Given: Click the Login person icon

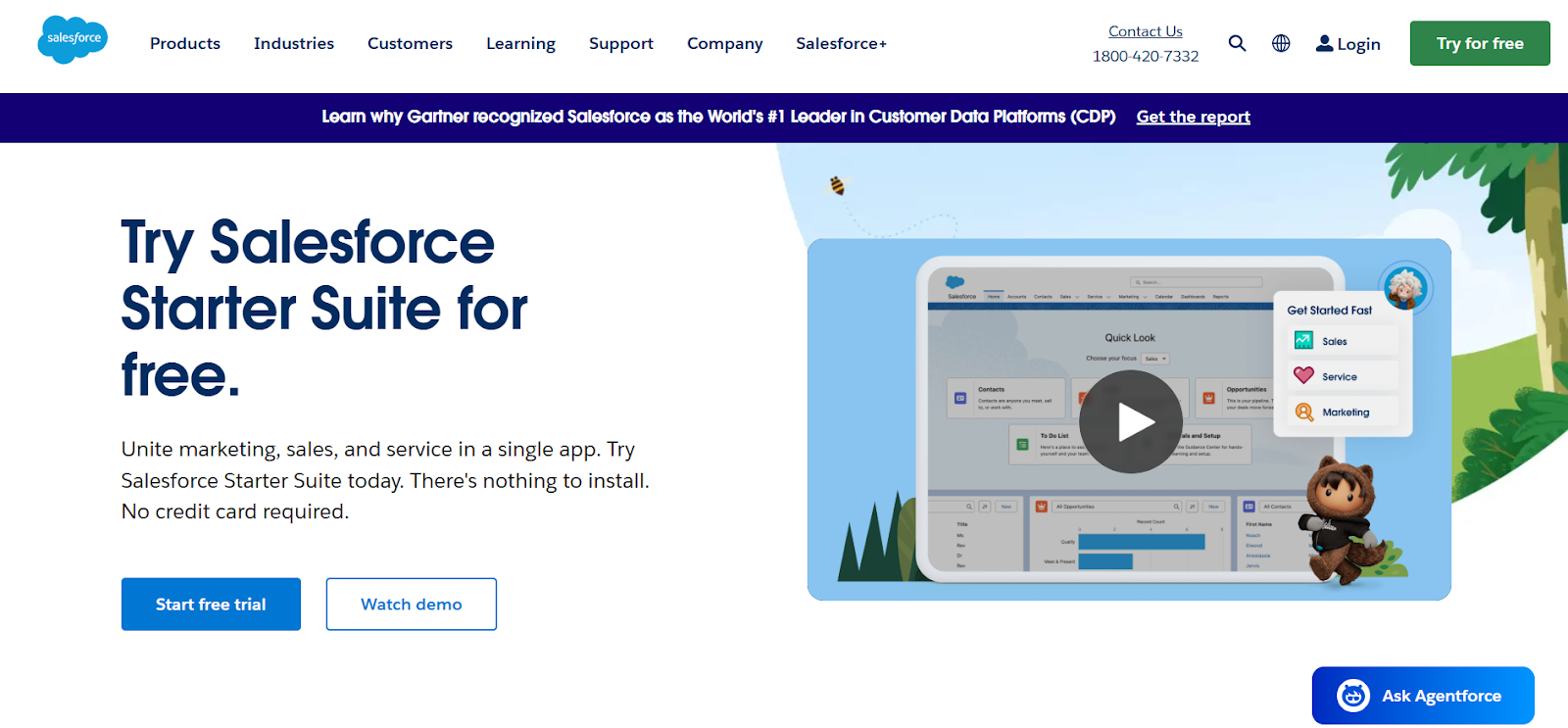Looking at the screenshot, I should coord(1324,43).
